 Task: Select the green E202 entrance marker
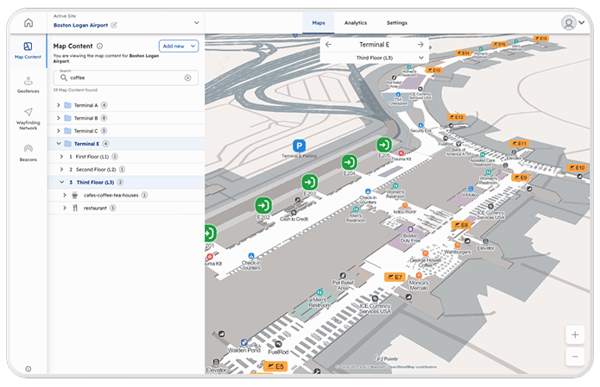coord(263,206)
